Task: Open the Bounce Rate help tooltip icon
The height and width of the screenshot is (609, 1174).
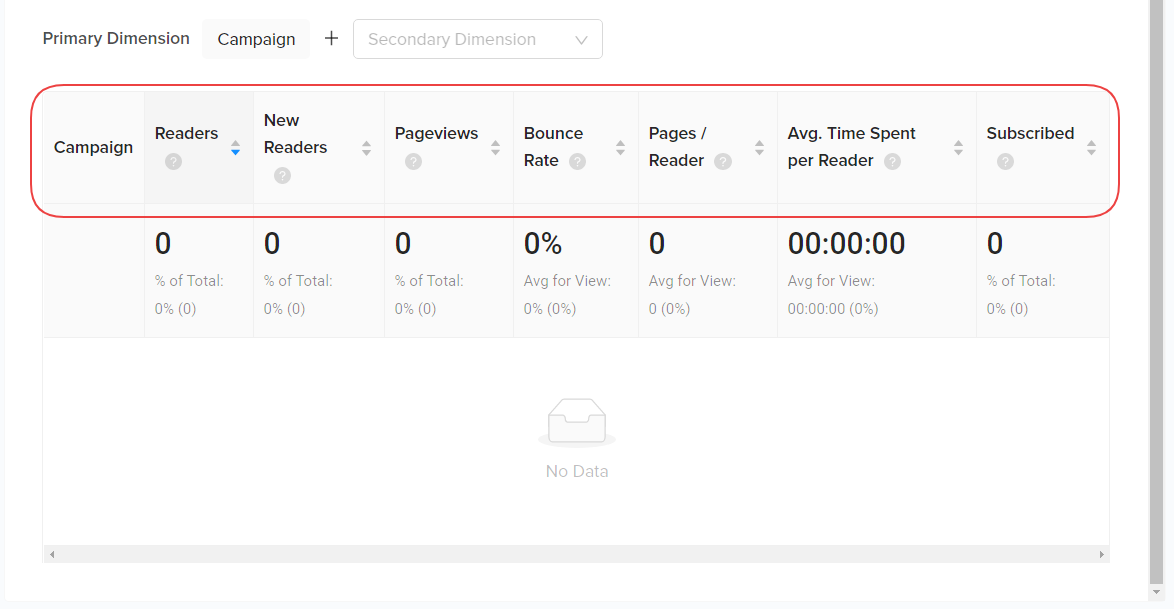Action: (577, 161)
